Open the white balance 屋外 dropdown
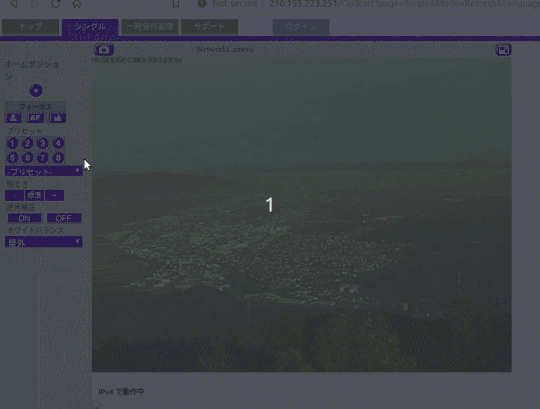The height and width of the screenshot is (409, 540). (x=44, y=242)
